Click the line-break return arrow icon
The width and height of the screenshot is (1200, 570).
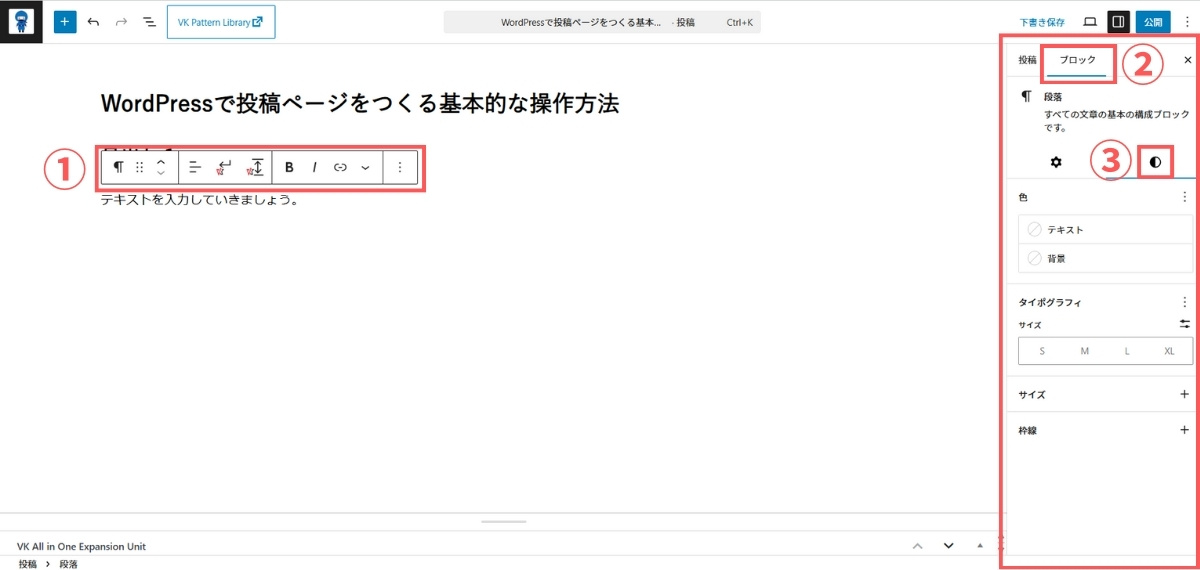225,167
